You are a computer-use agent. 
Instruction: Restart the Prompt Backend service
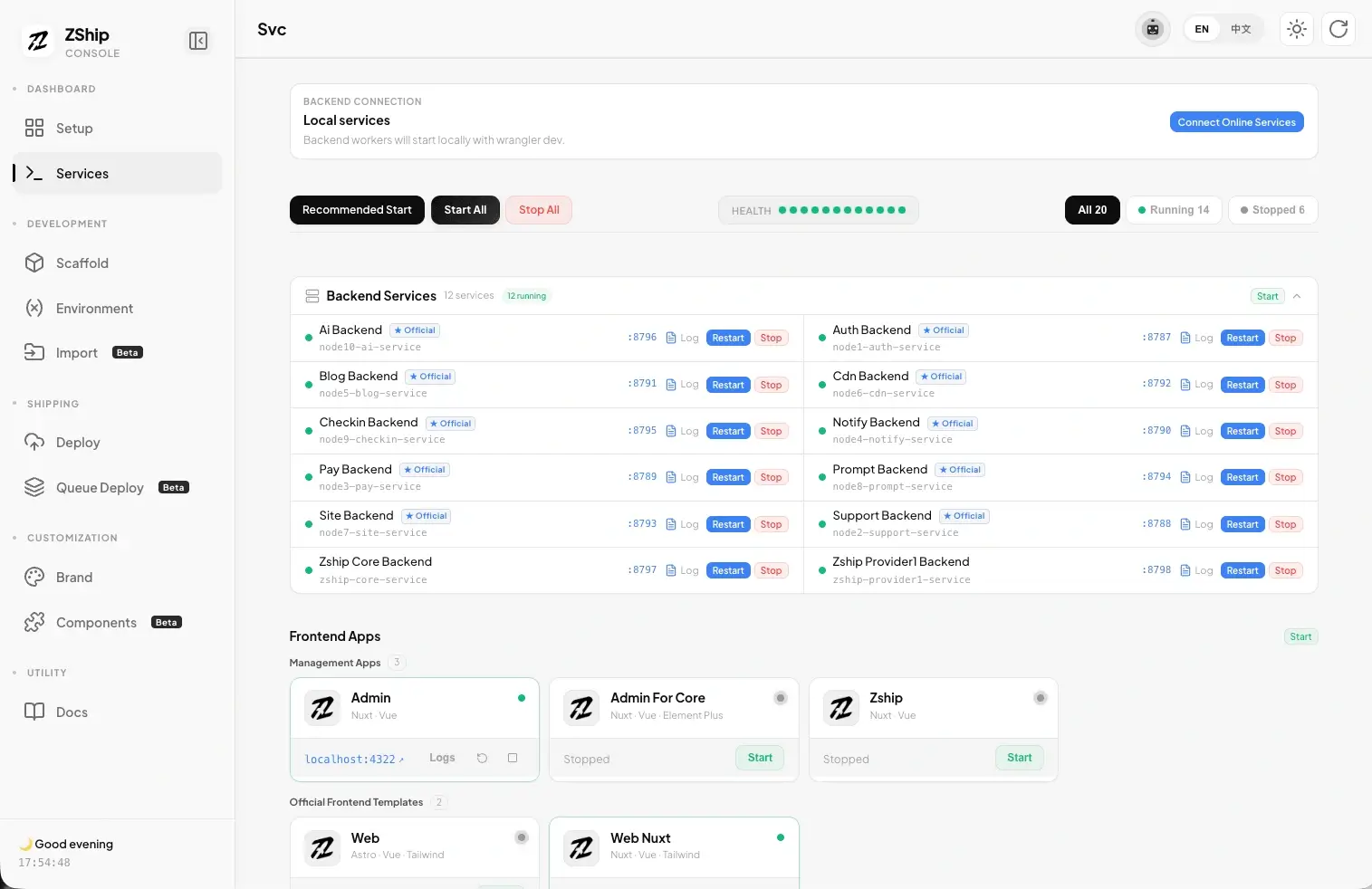pos(1242,477)
